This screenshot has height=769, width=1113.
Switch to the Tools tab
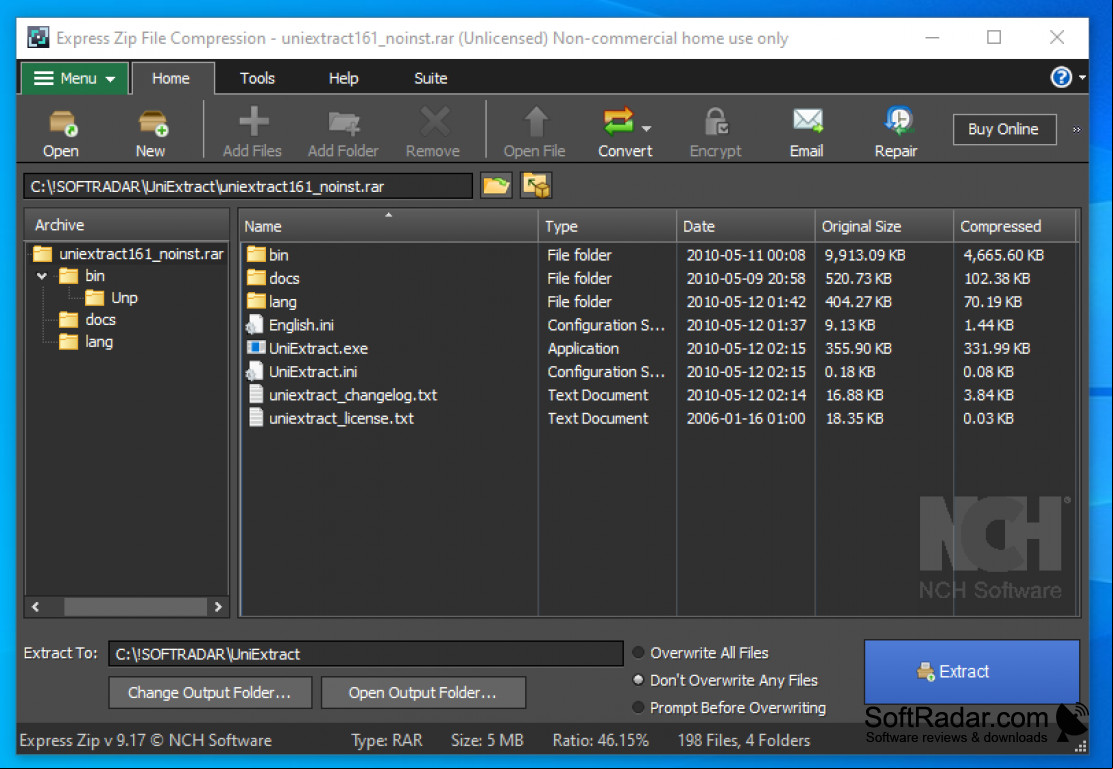click(257, 78)
